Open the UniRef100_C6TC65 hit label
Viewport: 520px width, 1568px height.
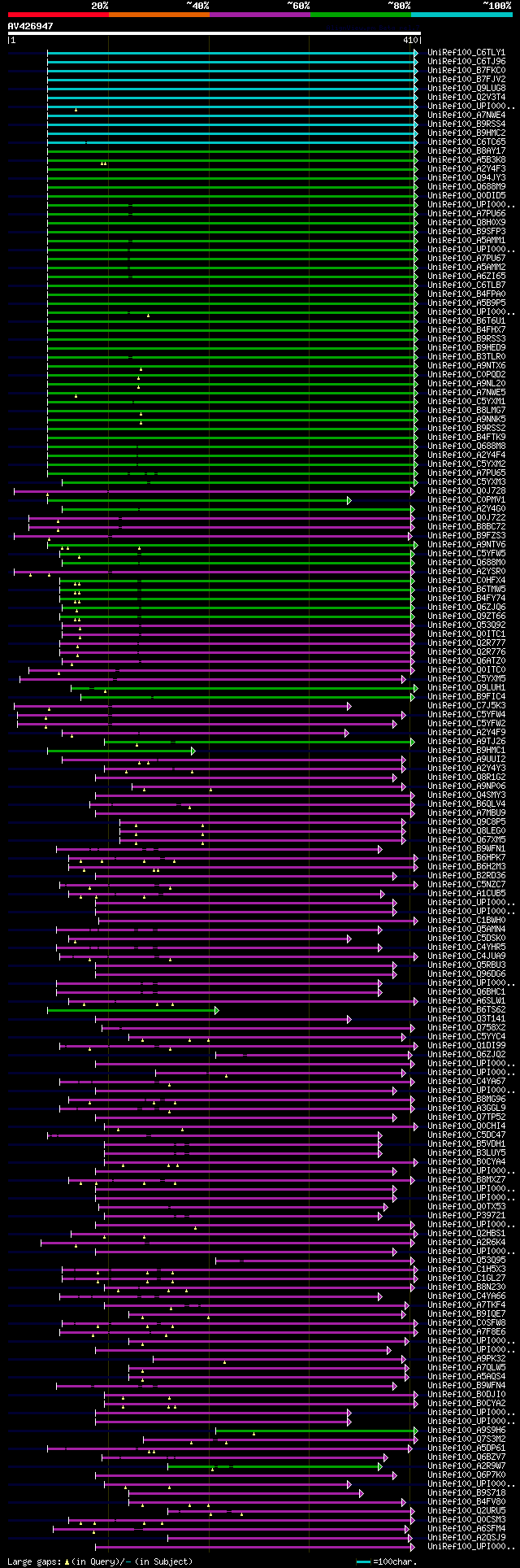466,142
